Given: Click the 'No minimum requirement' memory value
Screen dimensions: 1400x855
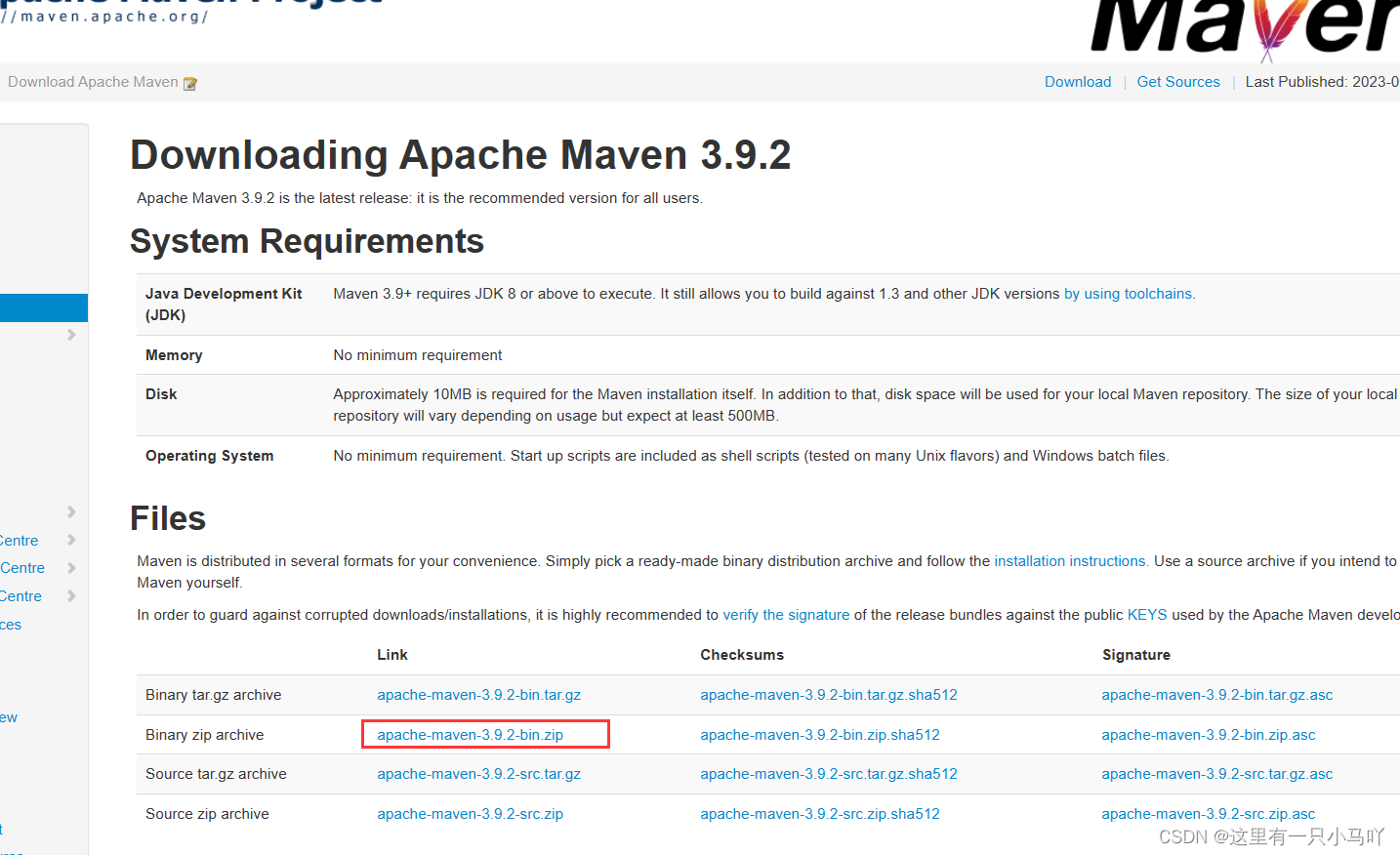Looking at the screenshot, I should (418, 355).
